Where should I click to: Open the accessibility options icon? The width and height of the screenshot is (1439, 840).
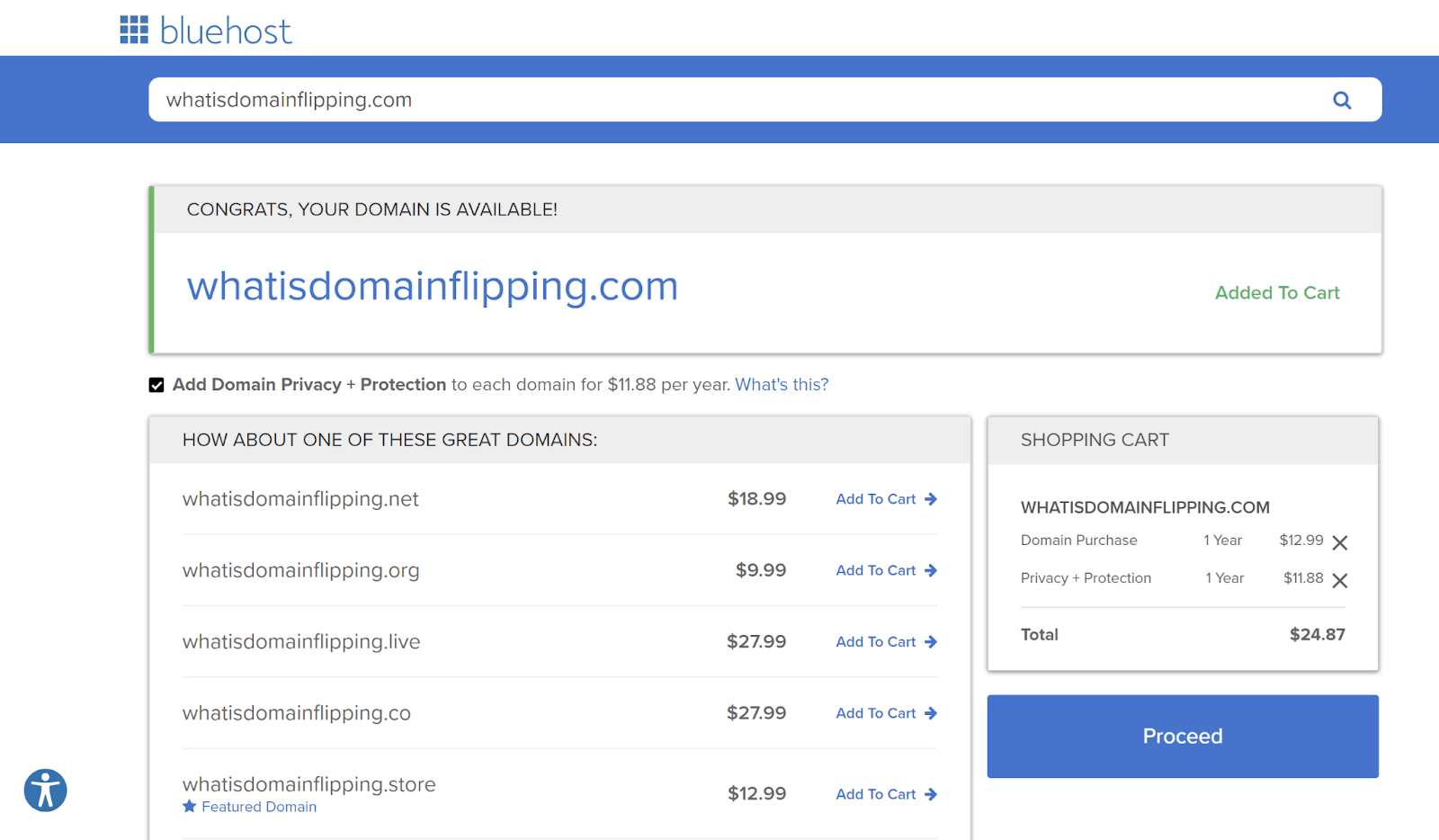pyautogui.click(x=44, y=790)
